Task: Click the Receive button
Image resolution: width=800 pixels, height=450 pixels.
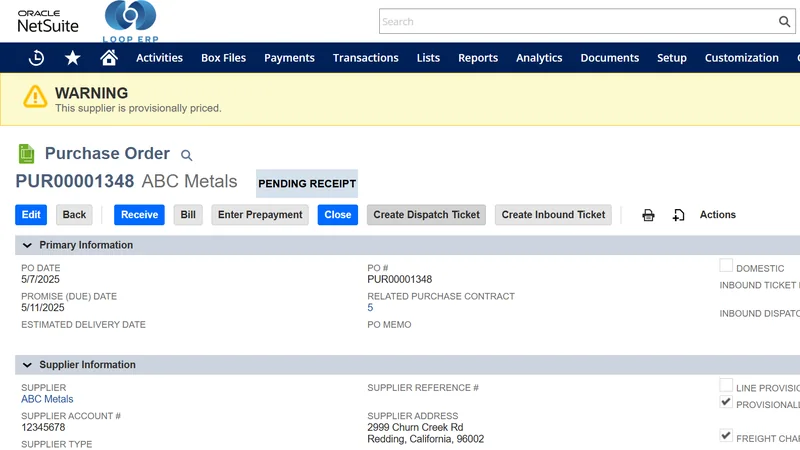Action: click(139, 215)
